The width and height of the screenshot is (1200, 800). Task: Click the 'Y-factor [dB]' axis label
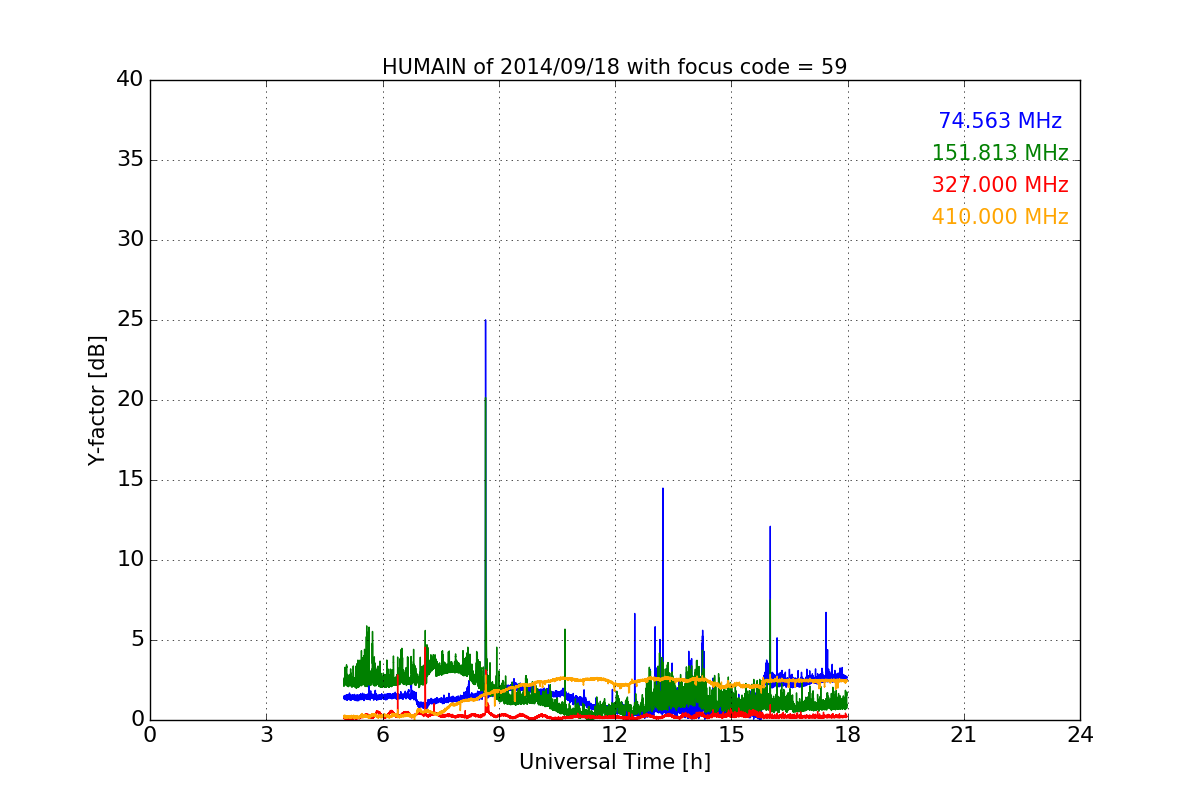click(x=97, y=400)
